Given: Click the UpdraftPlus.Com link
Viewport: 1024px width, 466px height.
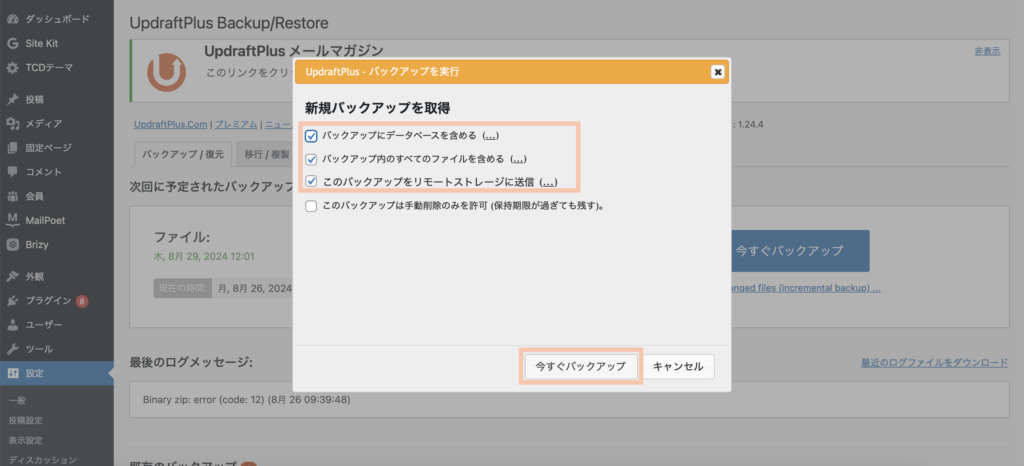Looking at the screenshot, I should point(170,124).
